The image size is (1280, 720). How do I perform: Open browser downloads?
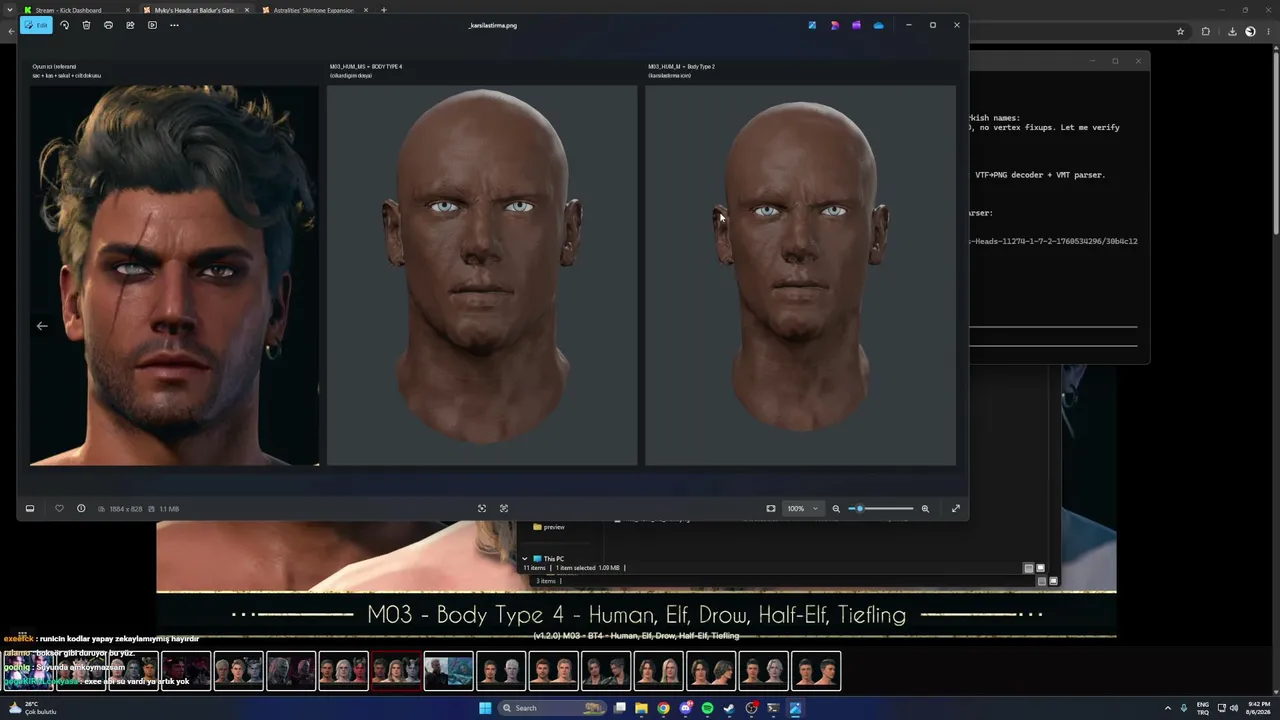1232,31
